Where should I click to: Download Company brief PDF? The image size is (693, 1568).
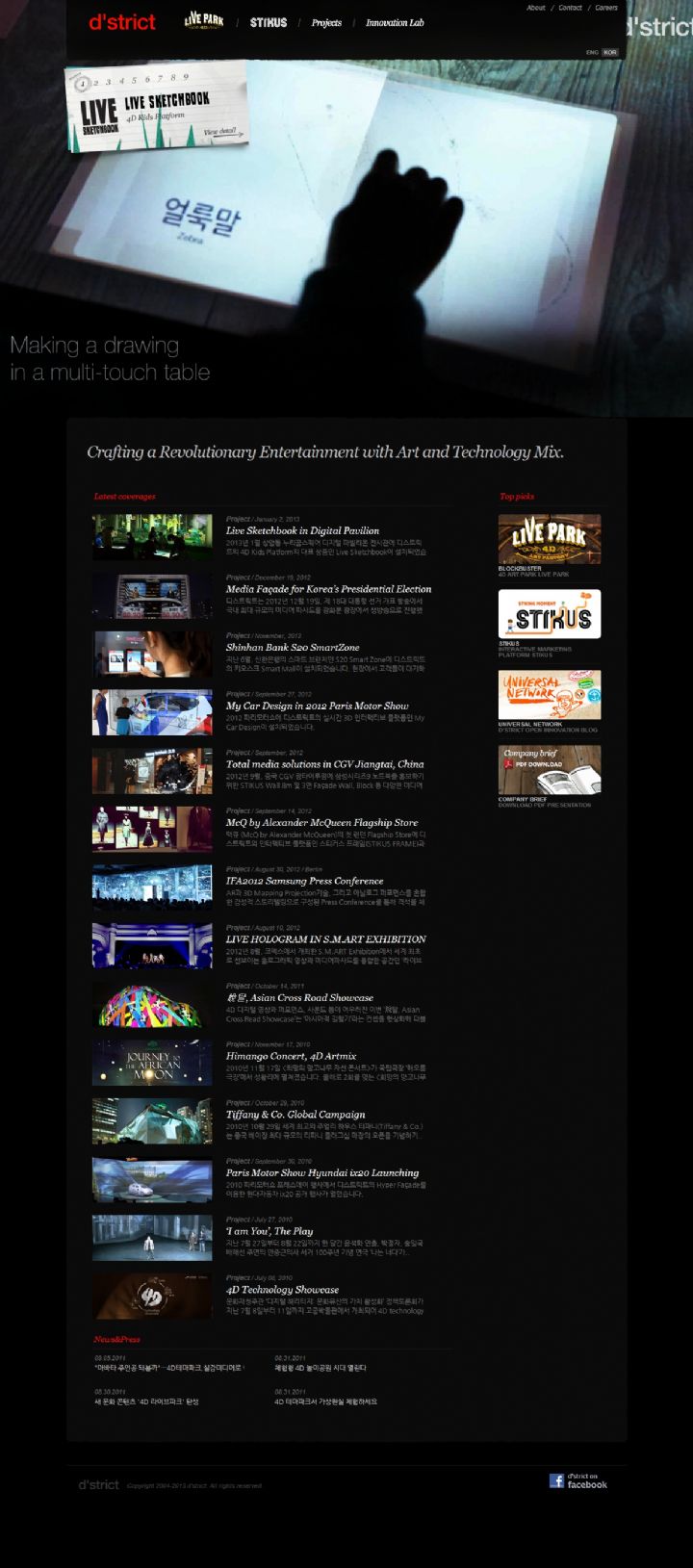click(549, 770)
